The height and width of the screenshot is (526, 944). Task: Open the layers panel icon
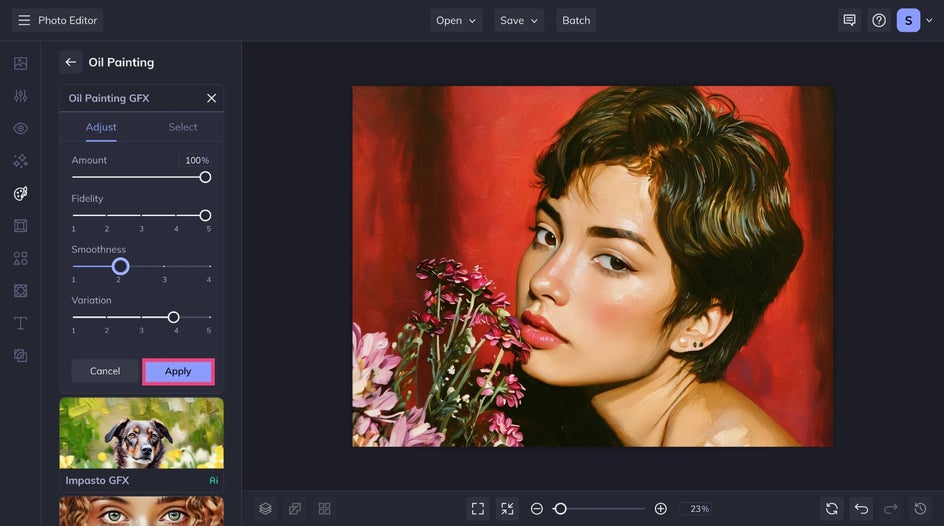(x=266, y=509)
